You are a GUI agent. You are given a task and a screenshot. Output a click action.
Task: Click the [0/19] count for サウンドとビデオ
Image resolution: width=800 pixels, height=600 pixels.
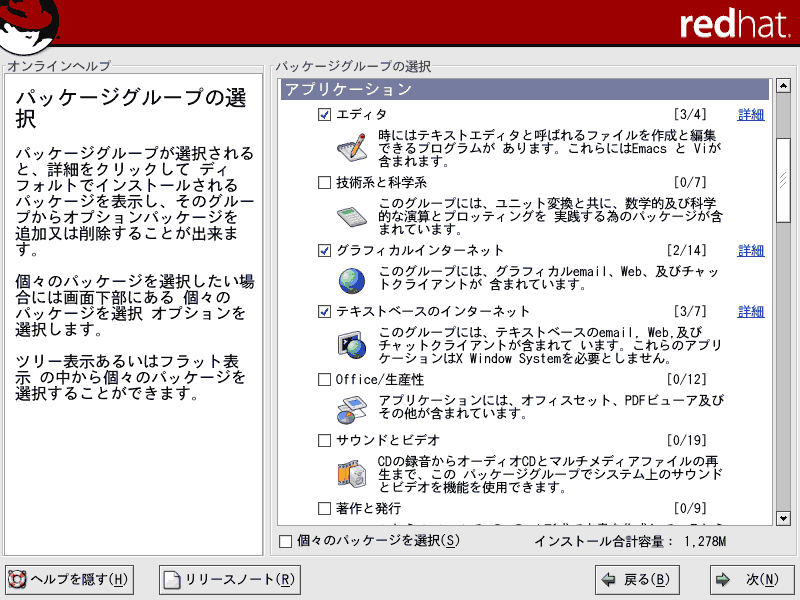(687, 440)
